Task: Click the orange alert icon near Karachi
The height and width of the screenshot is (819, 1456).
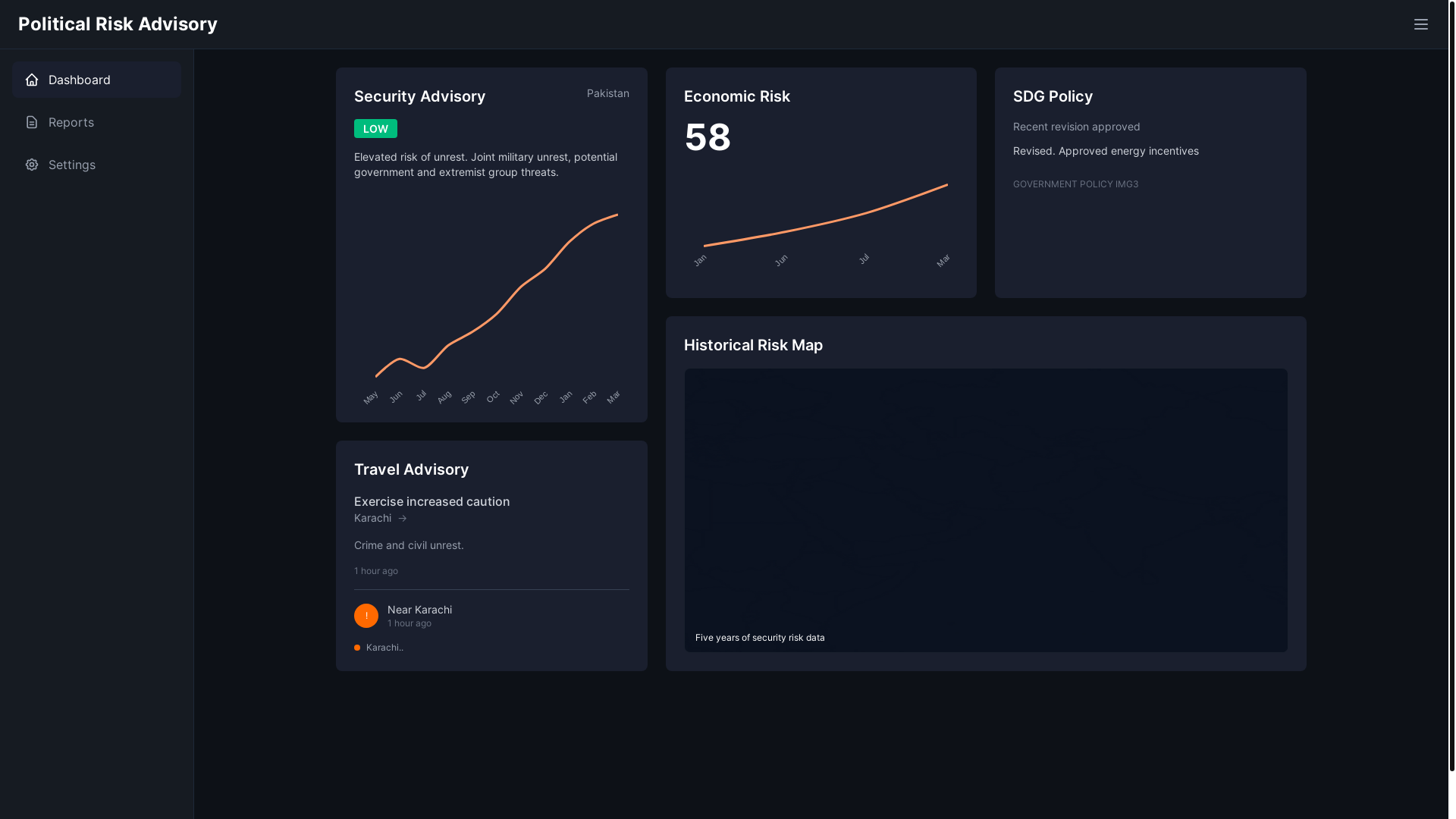Action: [366, 616]
